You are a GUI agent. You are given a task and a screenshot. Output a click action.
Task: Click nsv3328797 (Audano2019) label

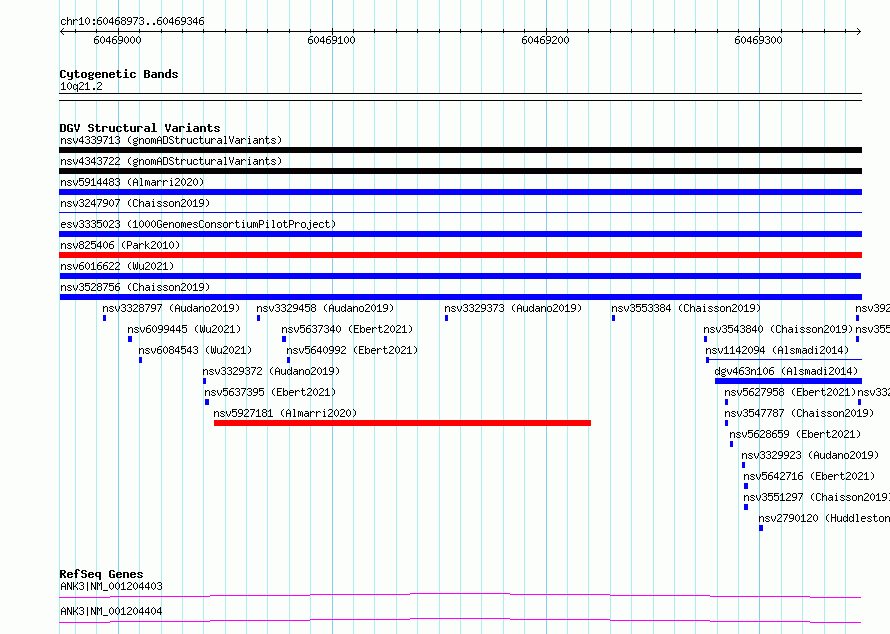pyautogui.click(x=171, y=308)
